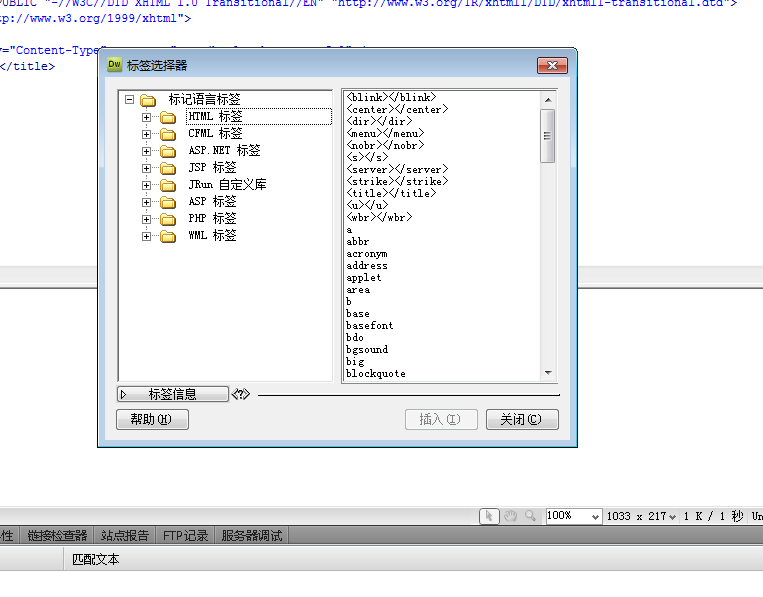
Task: Click the tag info <?> icon
Action: 240,395
